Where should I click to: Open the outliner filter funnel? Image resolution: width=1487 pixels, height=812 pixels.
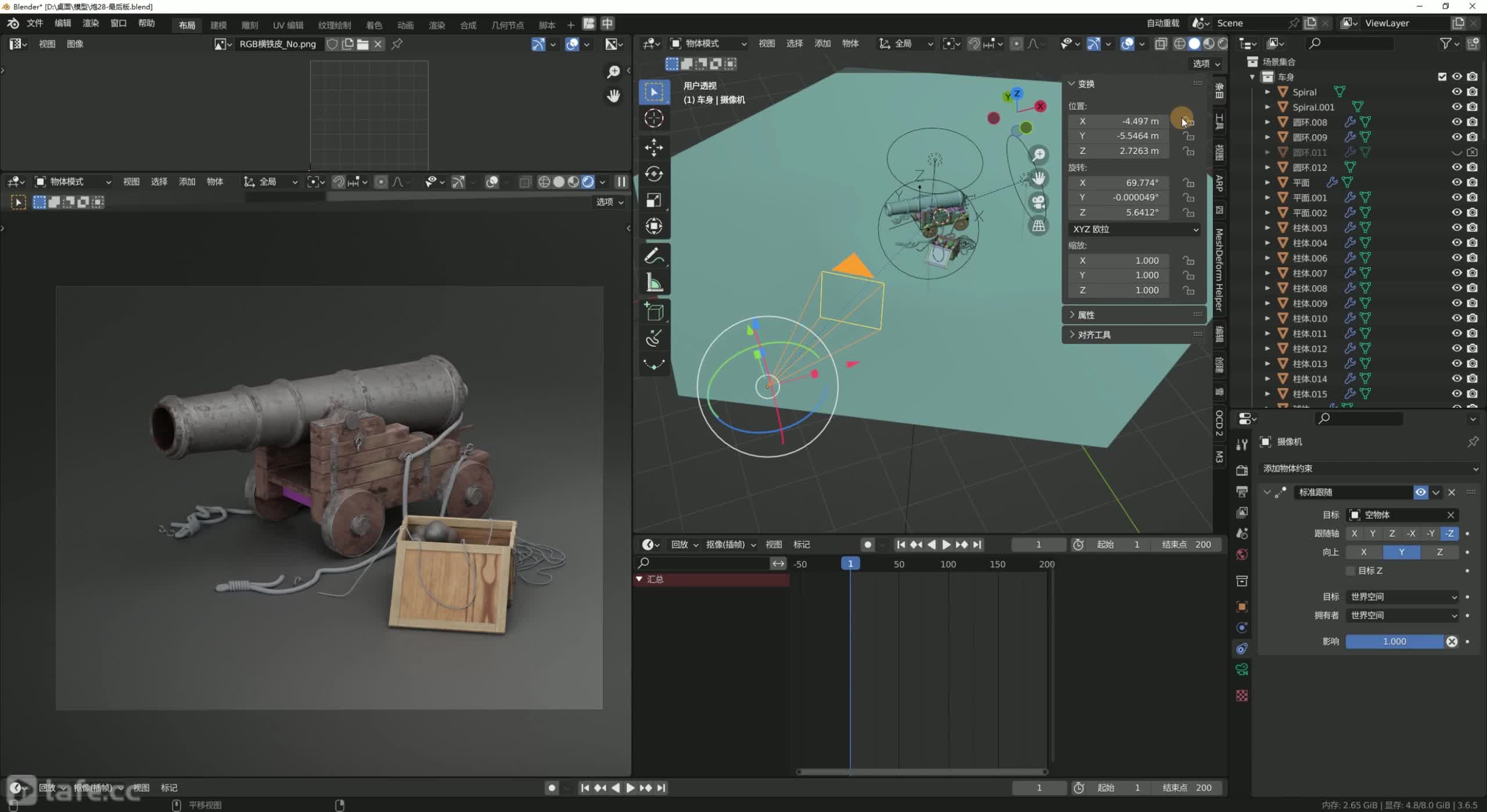click(1446, 44)
